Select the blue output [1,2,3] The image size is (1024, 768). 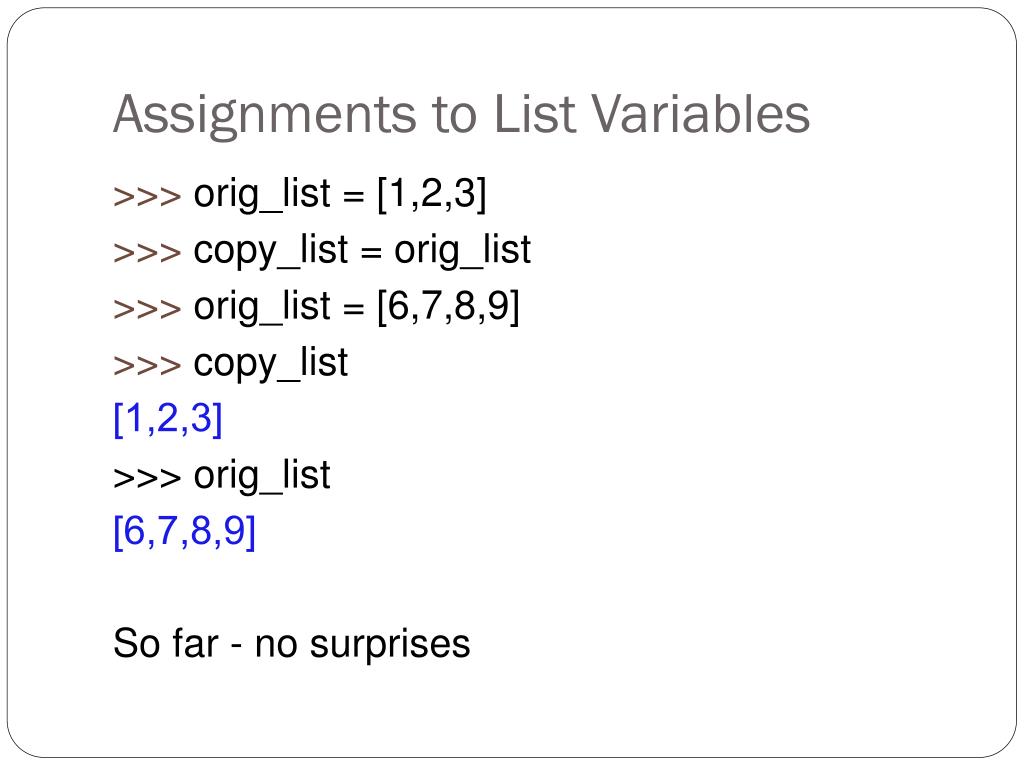click(168, 419)
